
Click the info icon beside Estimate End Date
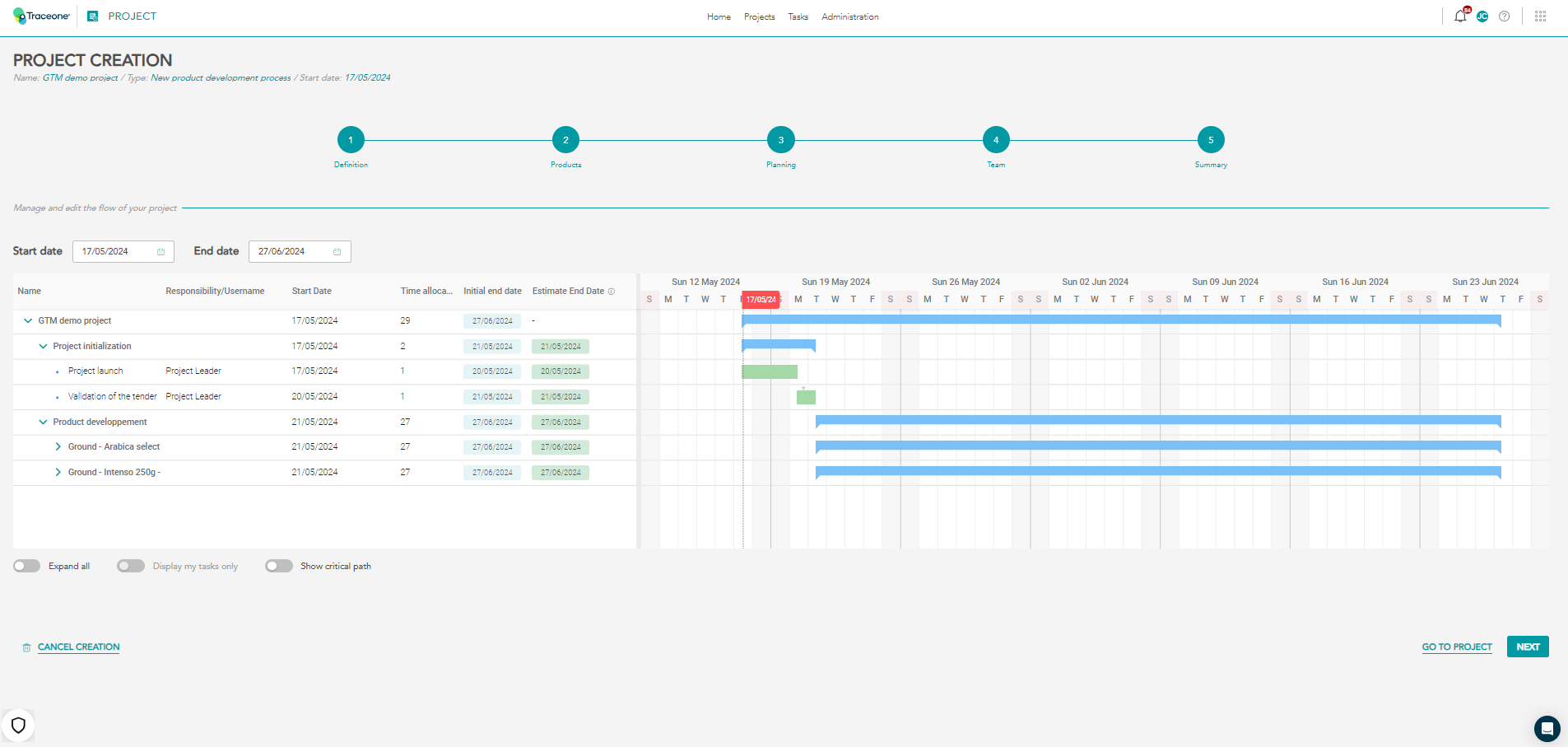pos(610,291)
